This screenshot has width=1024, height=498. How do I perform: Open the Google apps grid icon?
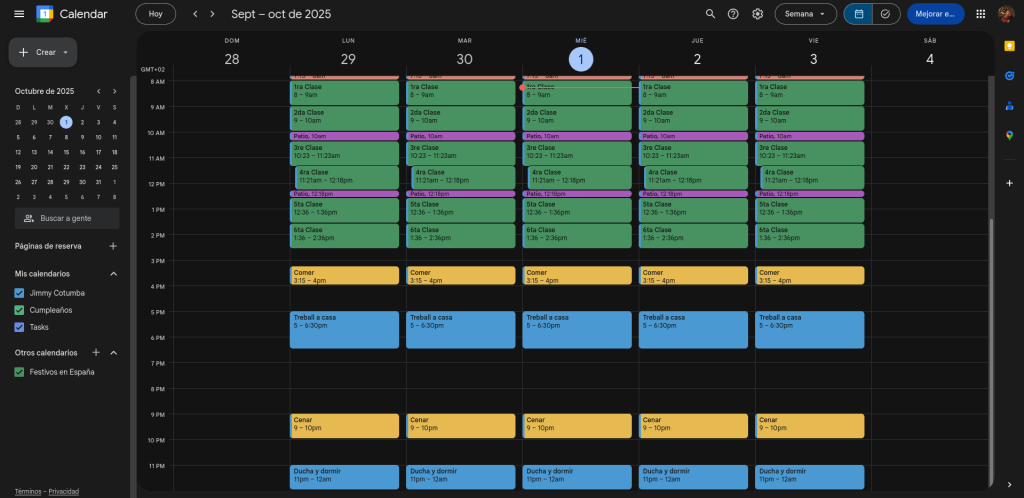(980, 14)
